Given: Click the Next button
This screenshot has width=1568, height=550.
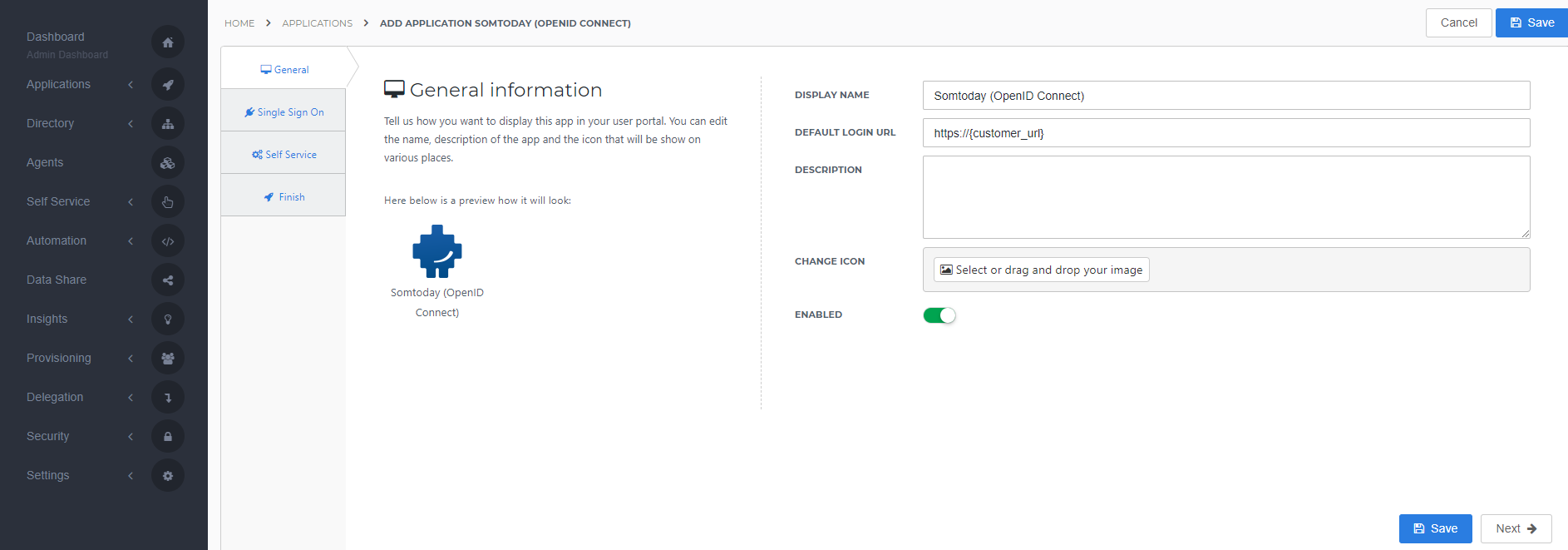Looking at the screenshot, I should [x=1516, y=528].
